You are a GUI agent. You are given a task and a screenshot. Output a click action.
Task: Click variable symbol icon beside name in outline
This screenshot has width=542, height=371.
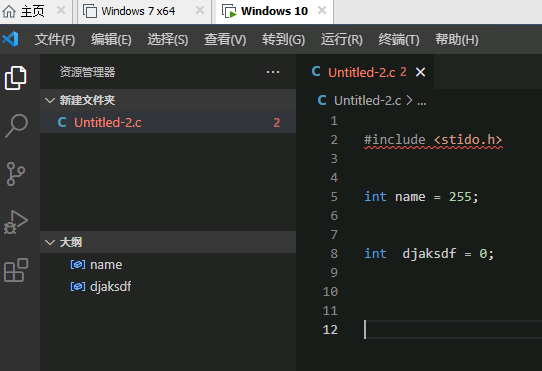coord(77,265)
